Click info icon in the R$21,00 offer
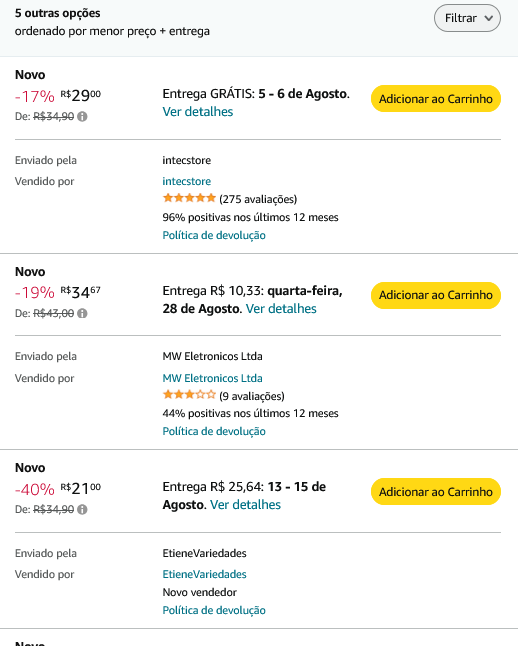This screenshot has width=518, height=646. click(82, 510)
